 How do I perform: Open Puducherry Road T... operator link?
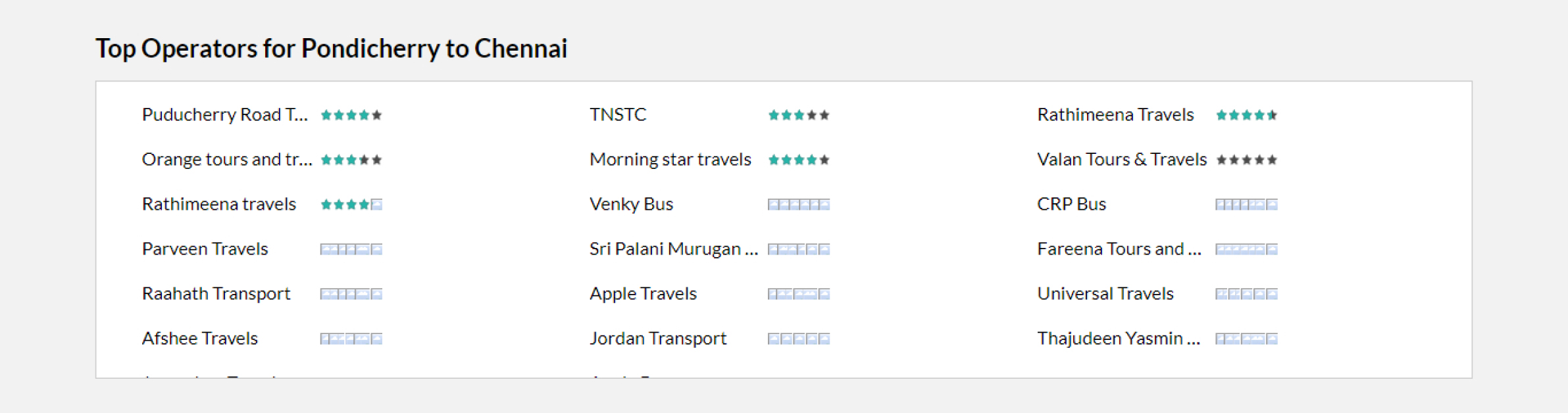225,114
